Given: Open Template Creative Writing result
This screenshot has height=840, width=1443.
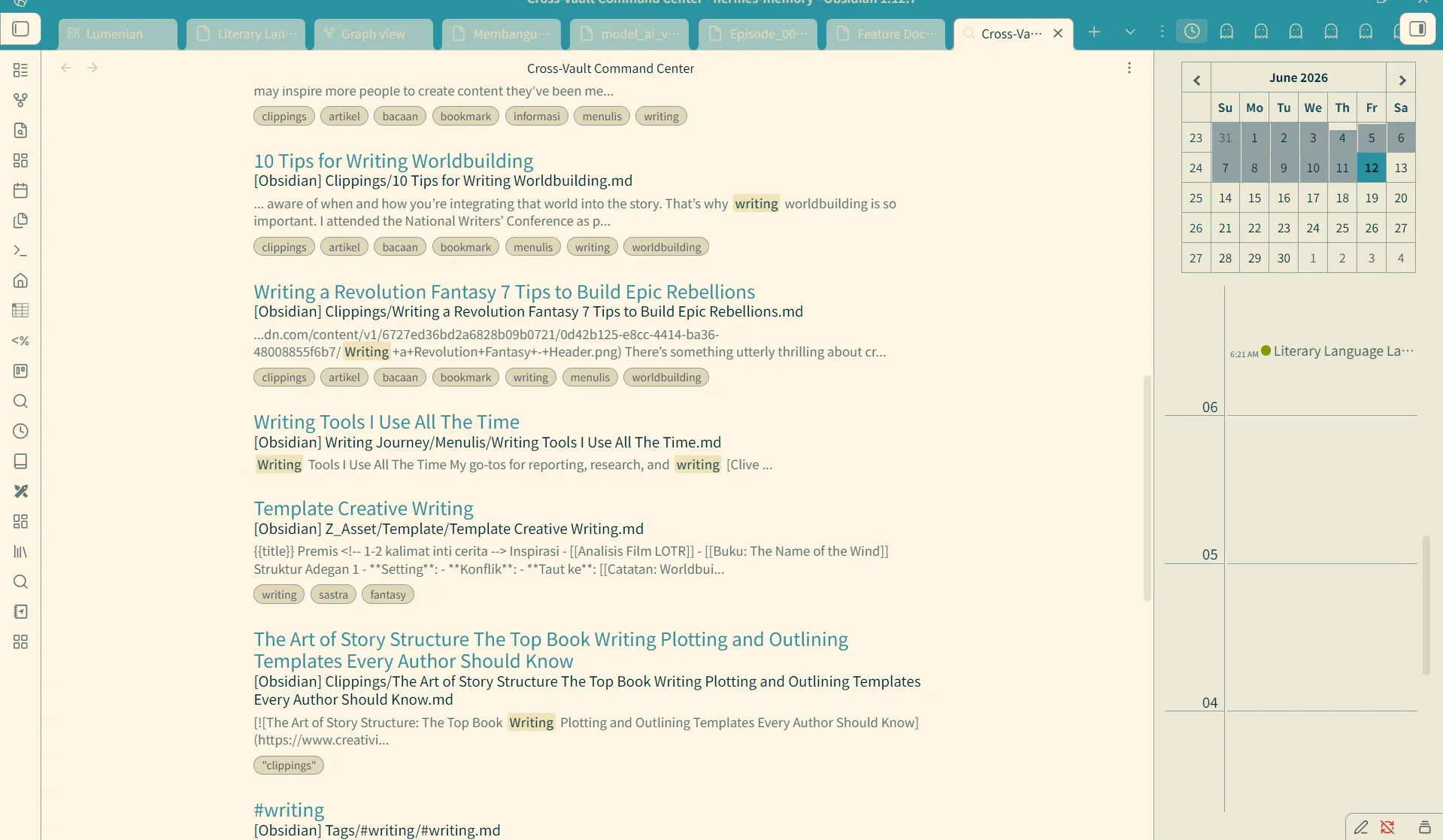Looking at the screenshot, I should point(363,508).
